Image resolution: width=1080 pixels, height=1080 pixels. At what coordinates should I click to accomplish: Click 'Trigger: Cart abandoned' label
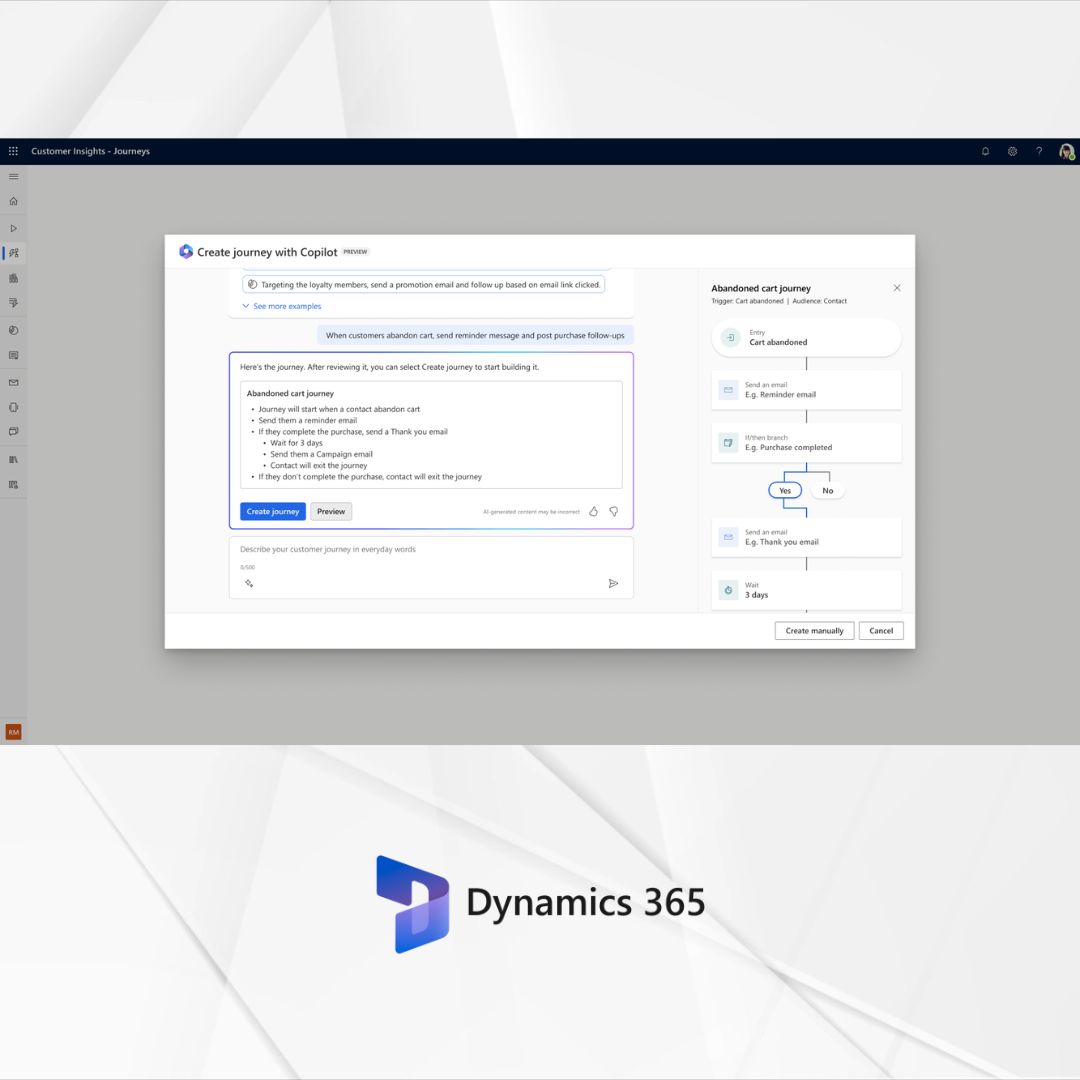pyautogui.click(x=747, y=301)
